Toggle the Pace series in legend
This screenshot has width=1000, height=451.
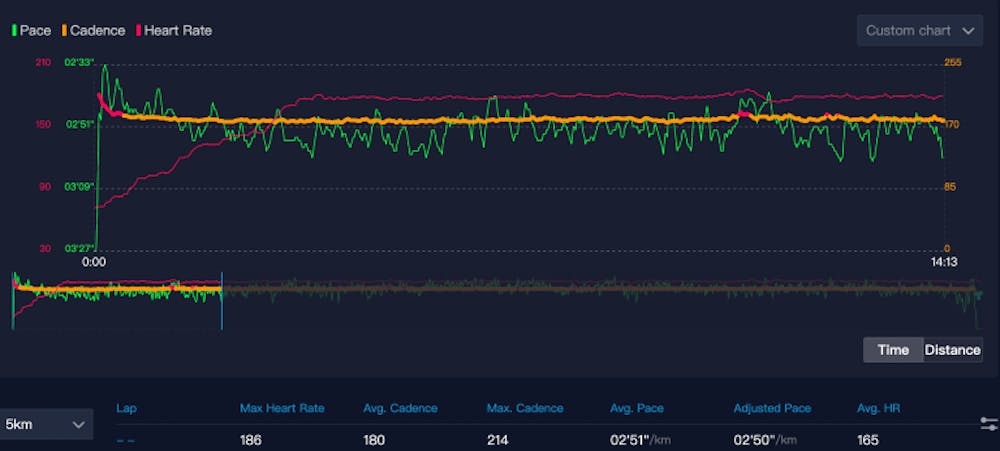click(34, 30)
